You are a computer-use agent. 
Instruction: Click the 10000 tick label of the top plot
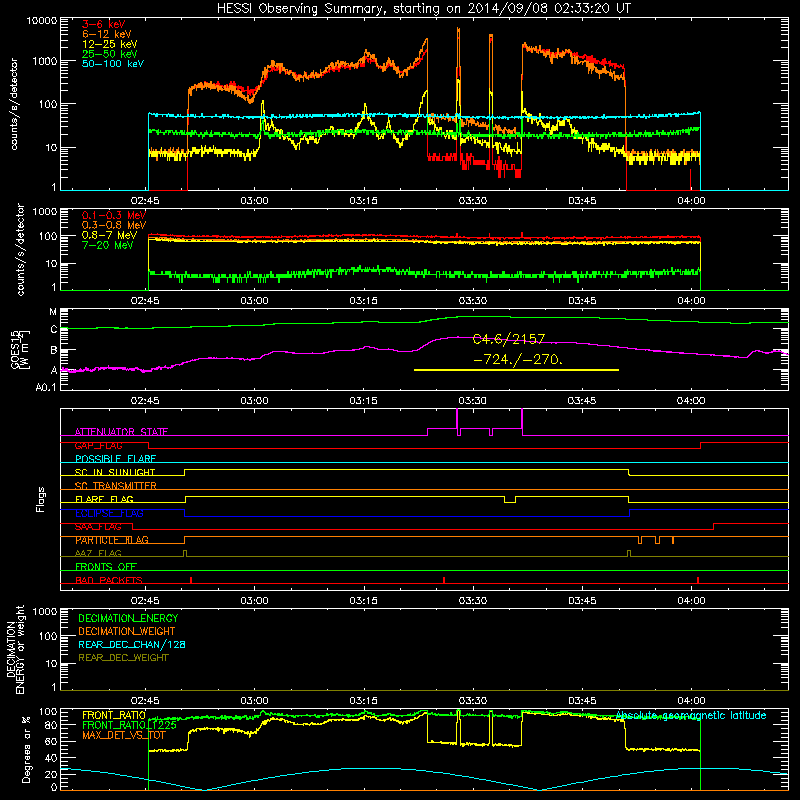[x=42, y=20]
